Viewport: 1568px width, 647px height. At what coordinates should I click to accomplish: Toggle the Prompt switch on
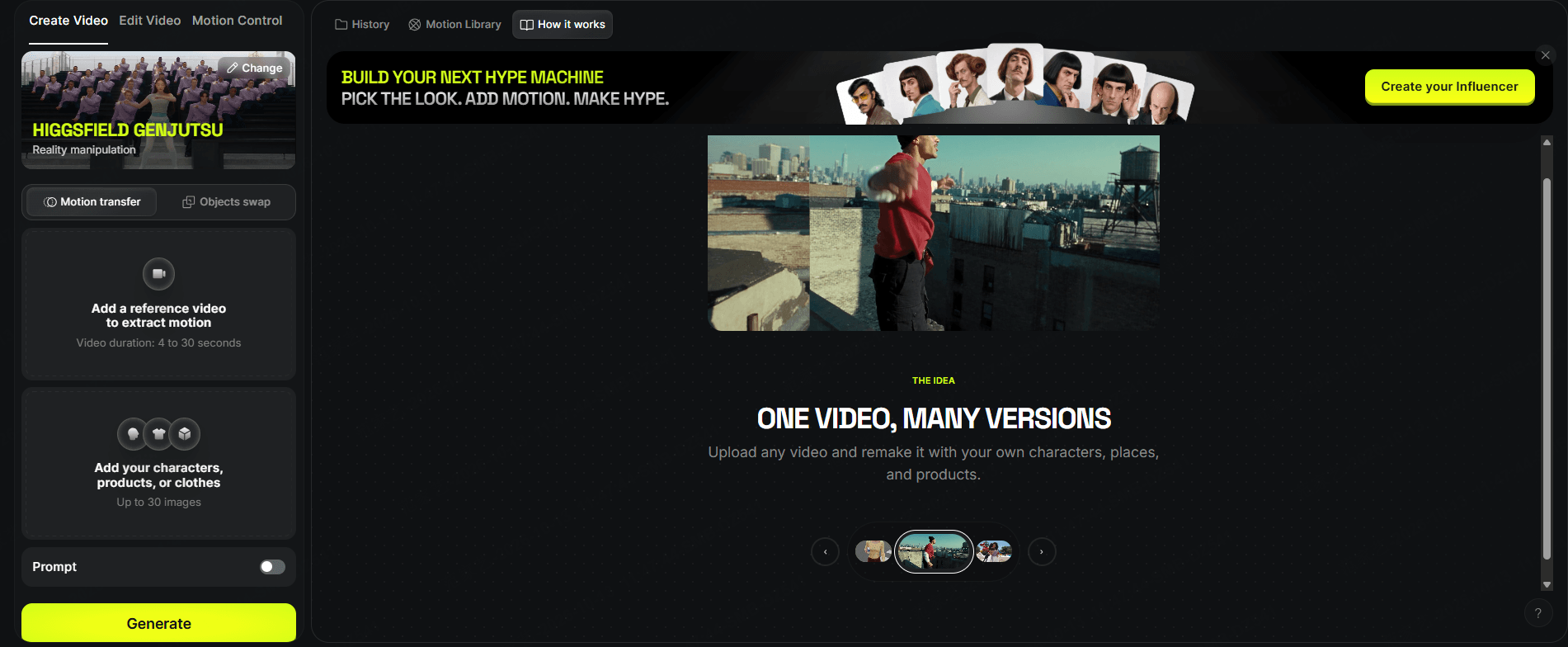pyautogui.click(x=272, y=567)
